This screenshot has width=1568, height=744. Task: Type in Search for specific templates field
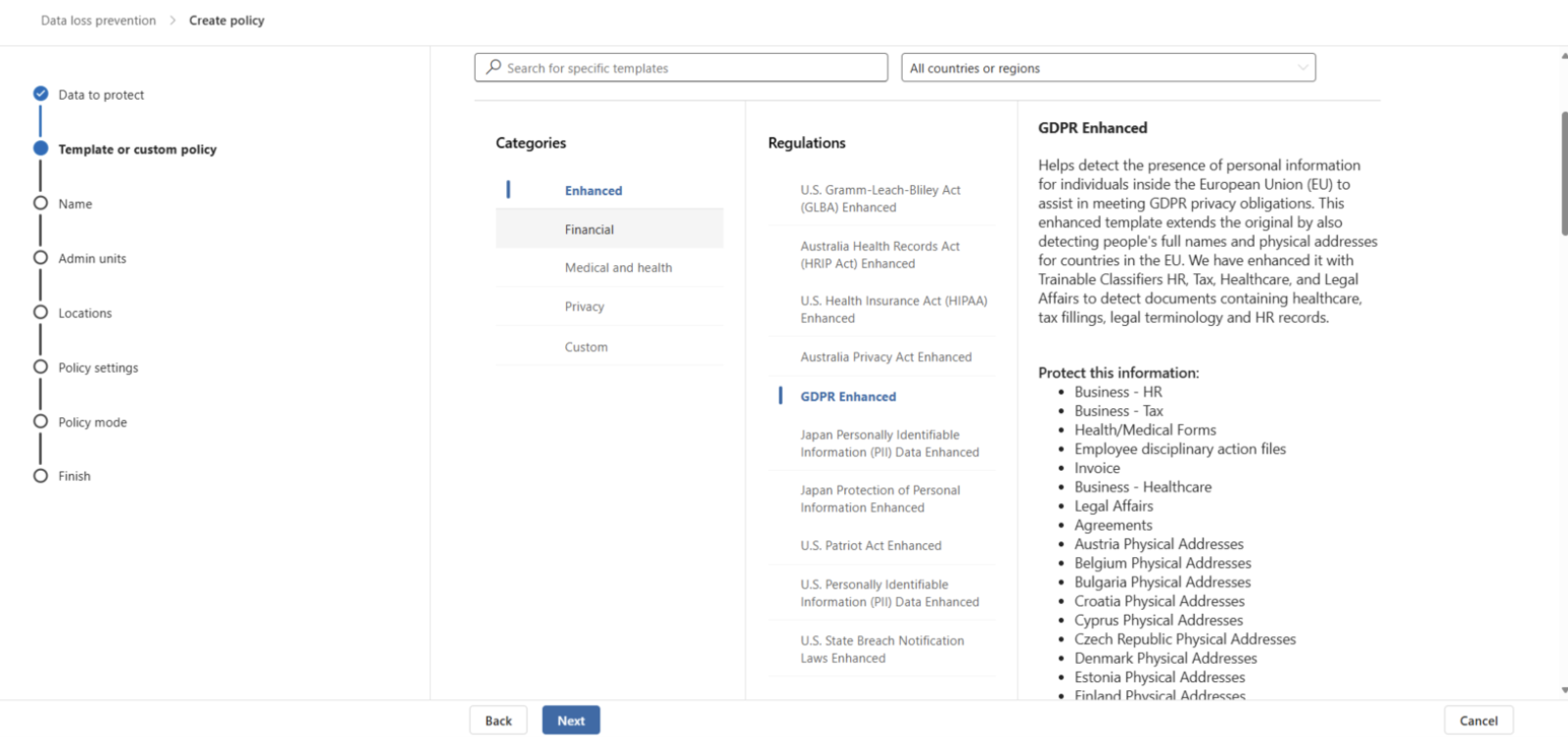point(681,68)
